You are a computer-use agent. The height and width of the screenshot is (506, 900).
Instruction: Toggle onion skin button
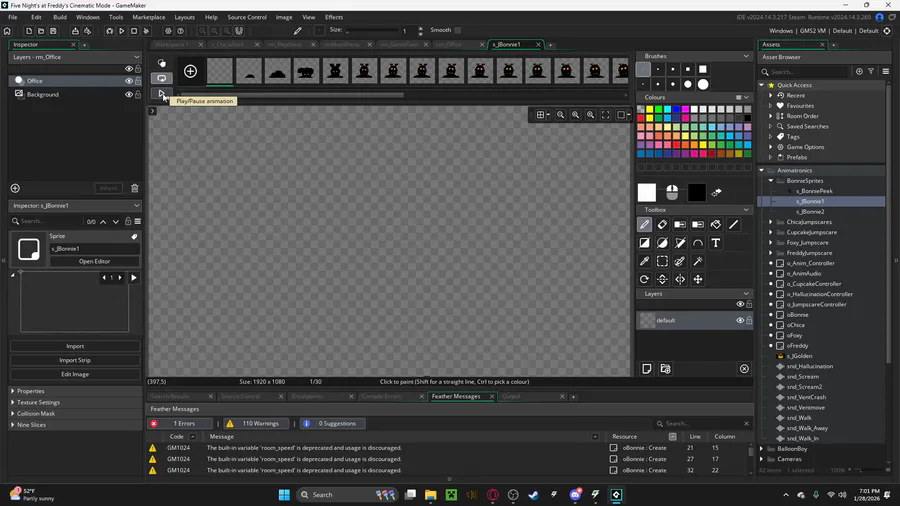[x=161, y=63]
